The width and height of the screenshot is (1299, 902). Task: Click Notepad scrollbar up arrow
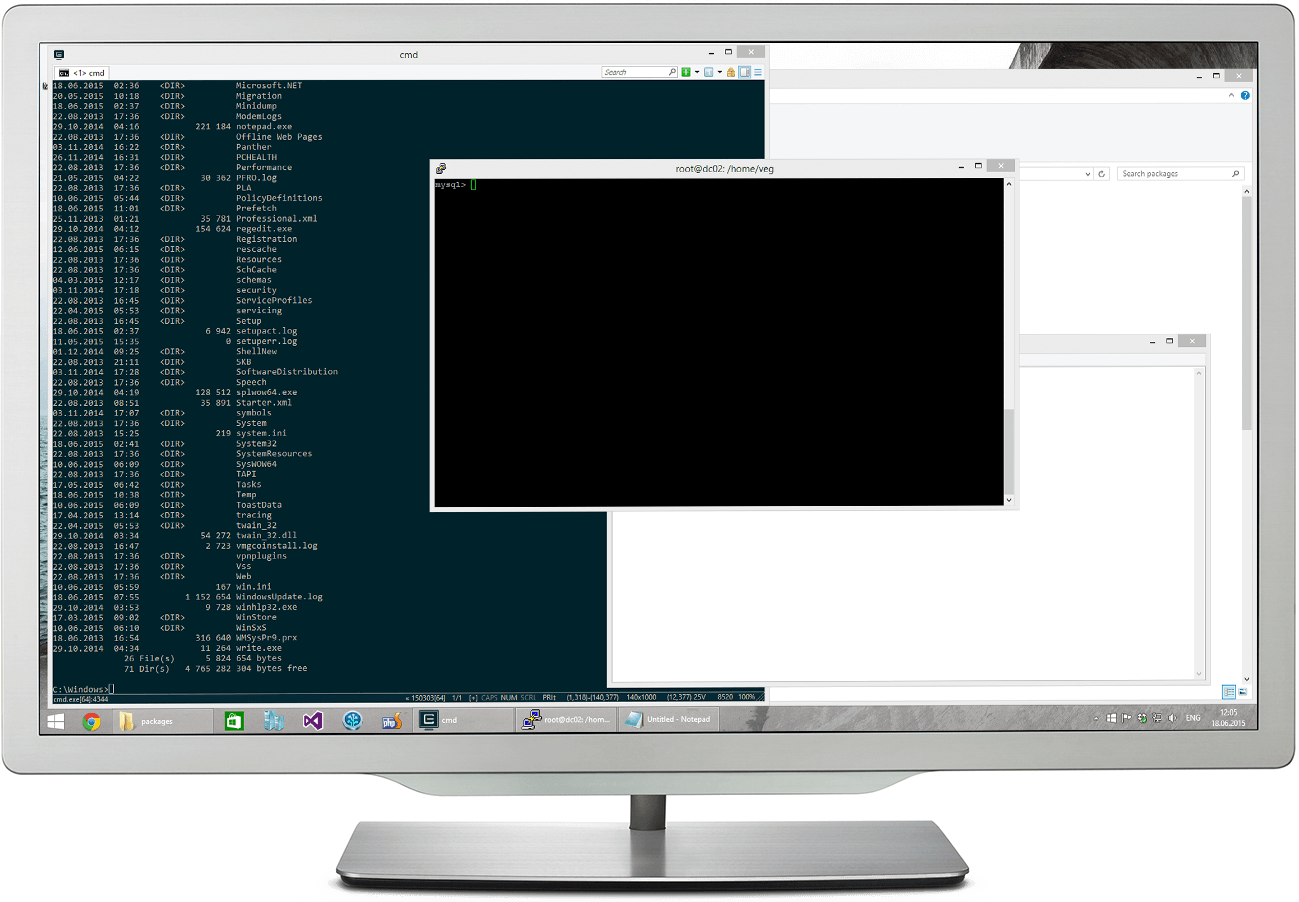coord(1198,373)
